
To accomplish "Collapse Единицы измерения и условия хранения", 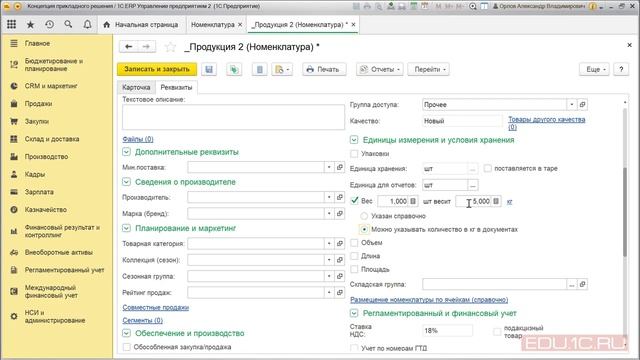I will point(354,140).
